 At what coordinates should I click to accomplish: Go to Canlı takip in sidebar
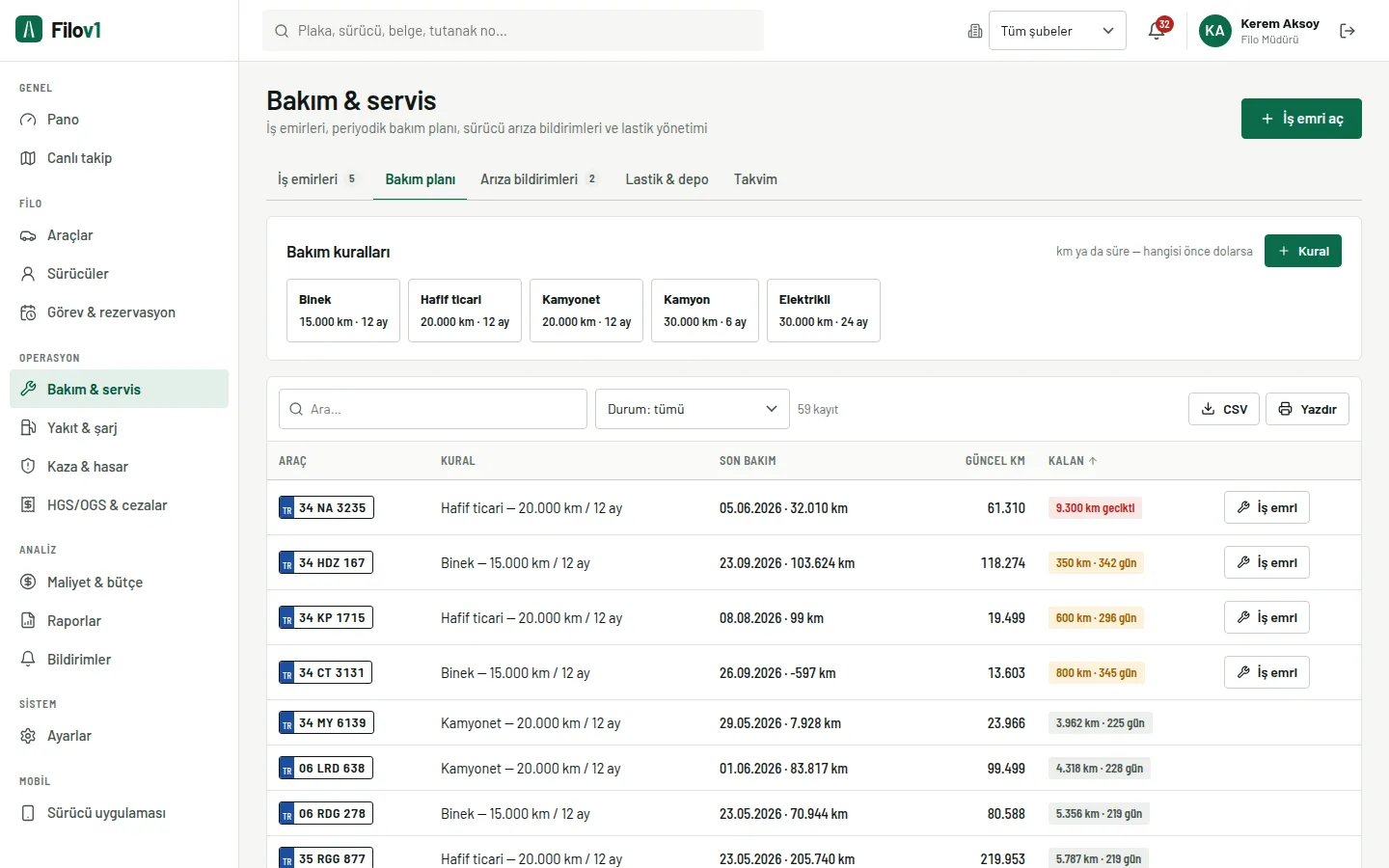[x=119, y=158]
